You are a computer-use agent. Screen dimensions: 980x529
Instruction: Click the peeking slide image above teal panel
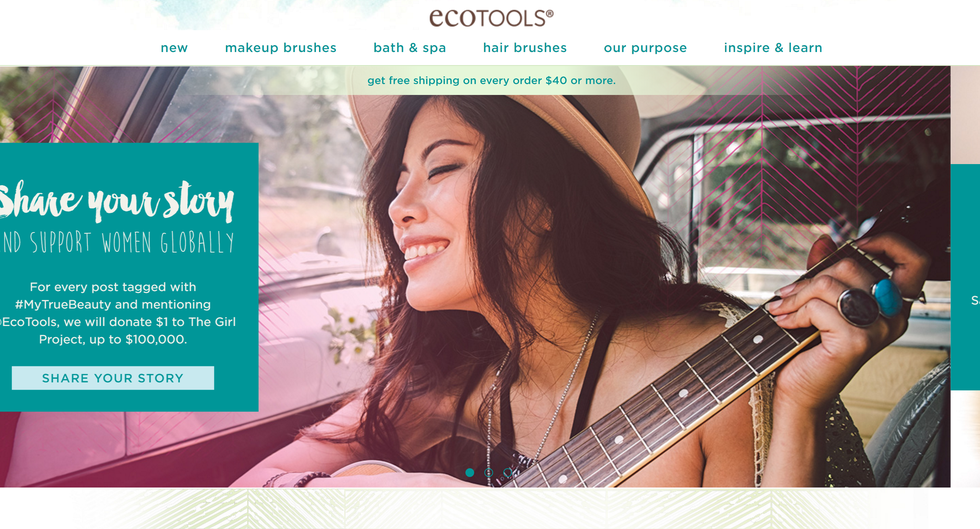[965, 114]
